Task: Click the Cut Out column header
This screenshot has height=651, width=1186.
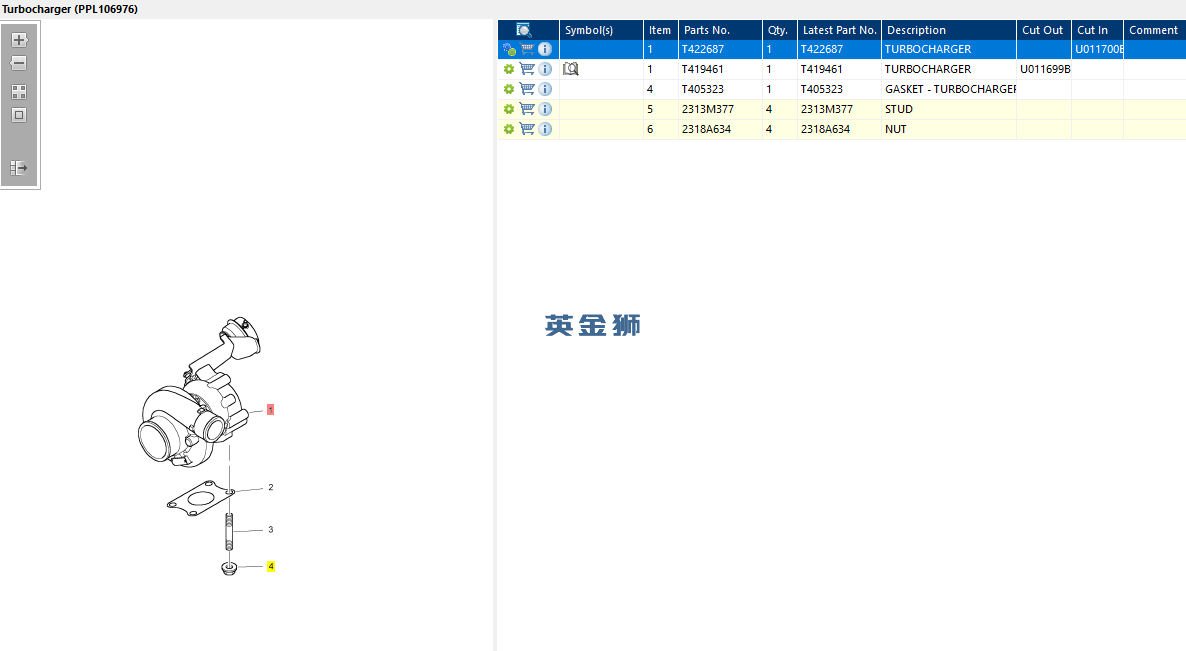Action: coord(1044,30)
